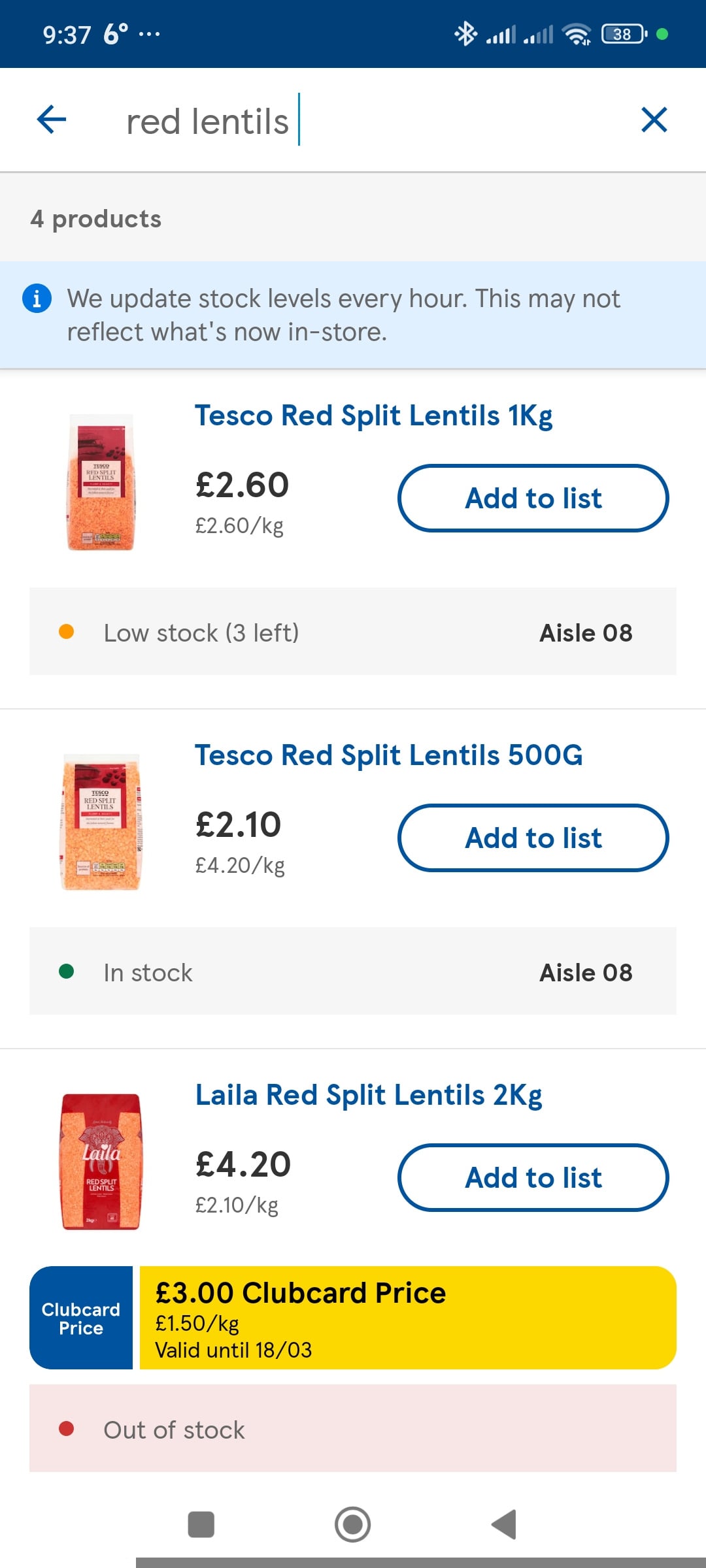The height and width of the screenshot is (1568, 706).
Task: Tap the Clubcard Price blue badge
Action: (81, 1318)
